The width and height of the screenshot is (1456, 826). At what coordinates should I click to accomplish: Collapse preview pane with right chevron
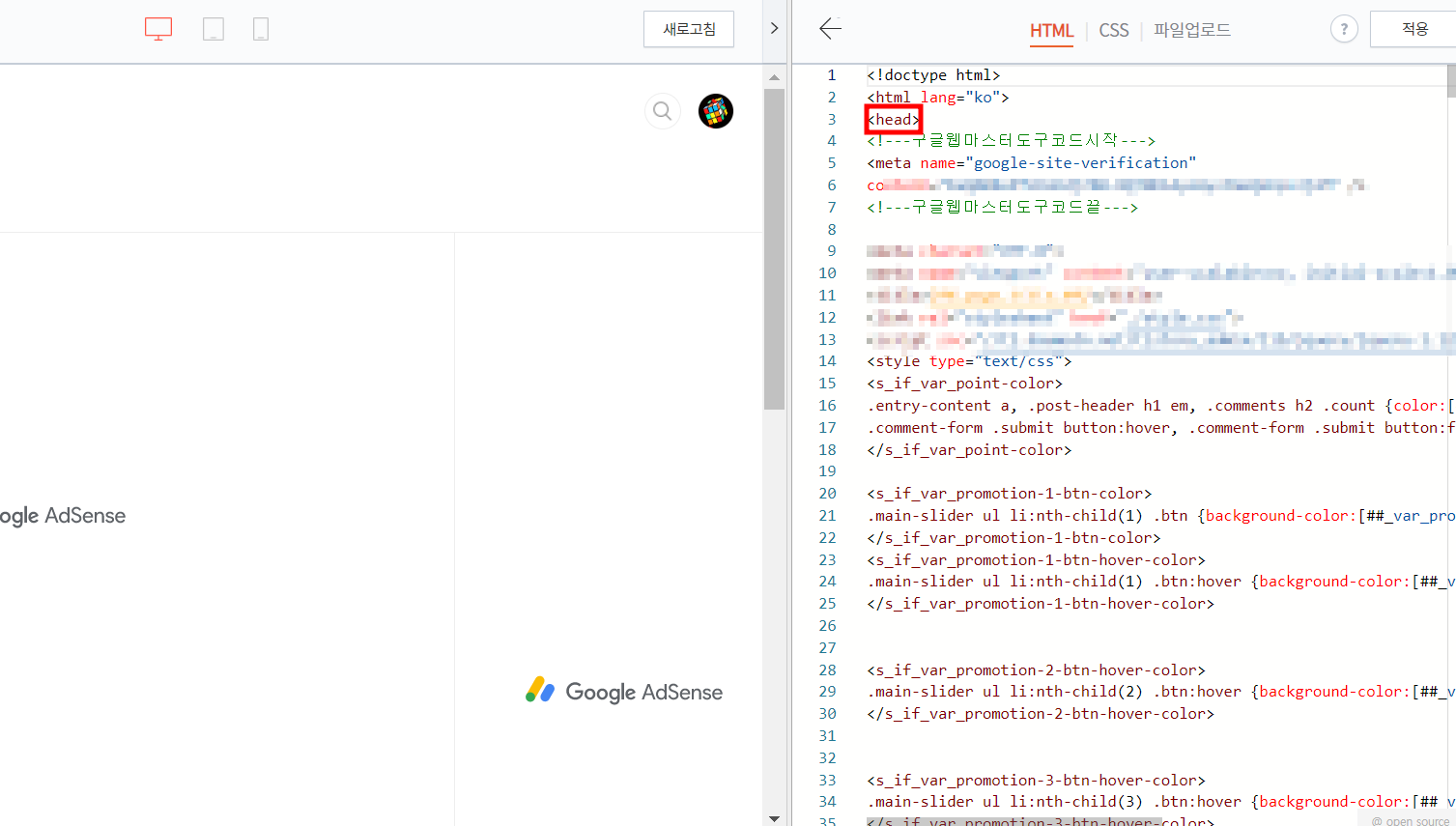point(774,29)
